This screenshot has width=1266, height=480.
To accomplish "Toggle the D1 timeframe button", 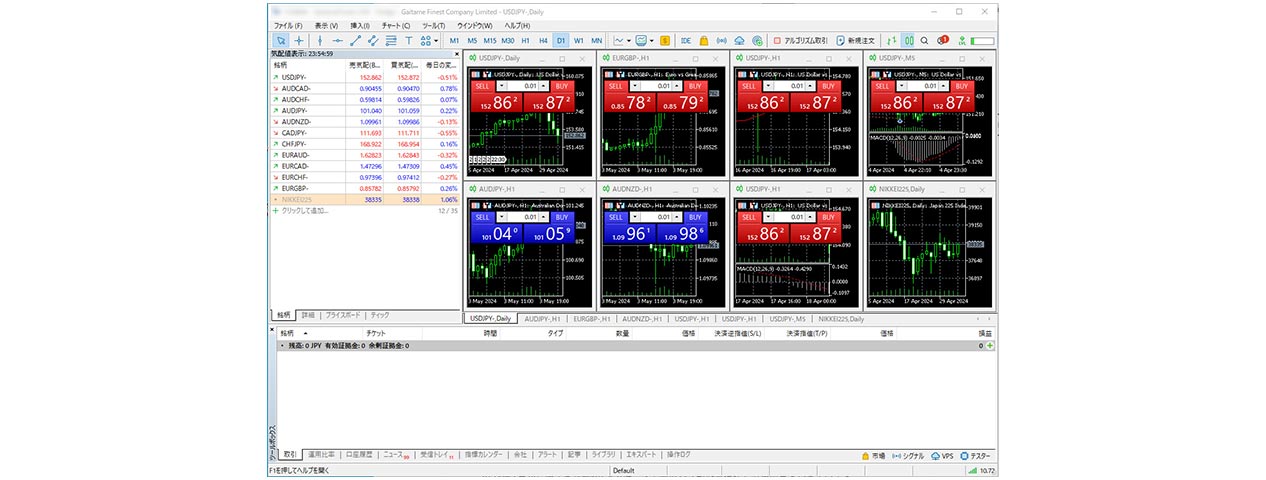I will (x=561, y=41).
